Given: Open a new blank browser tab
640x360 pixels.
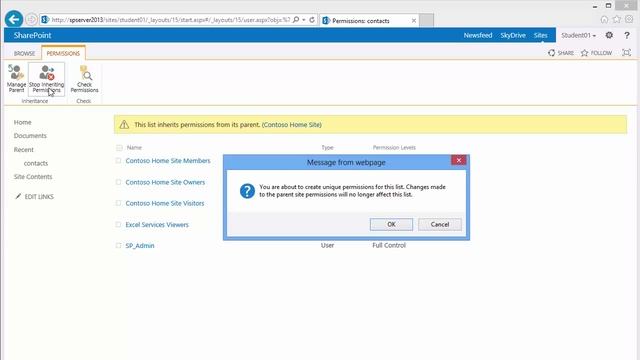Looking at the screenshot, I should pyautogui.click(x=426, y=20).
